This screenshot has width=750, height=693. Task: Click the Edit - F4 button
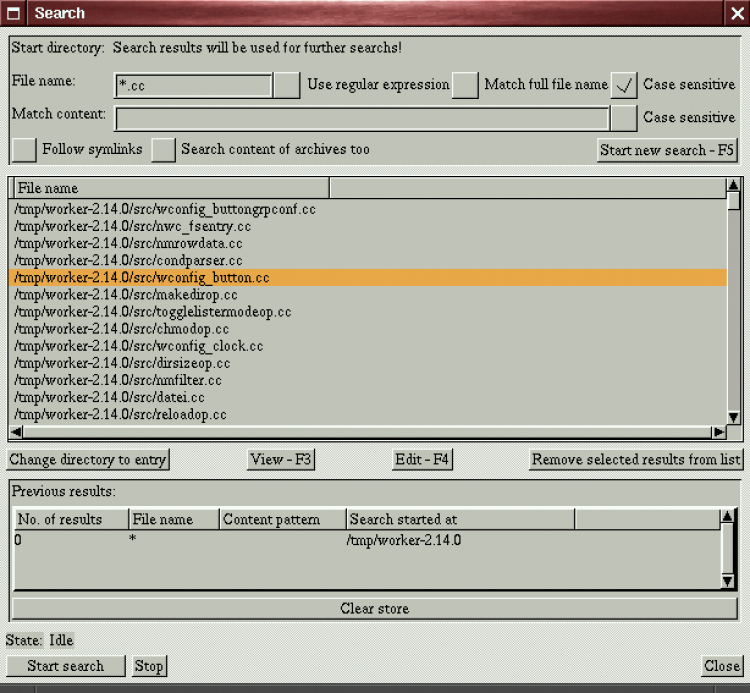(x=422, y=460)
